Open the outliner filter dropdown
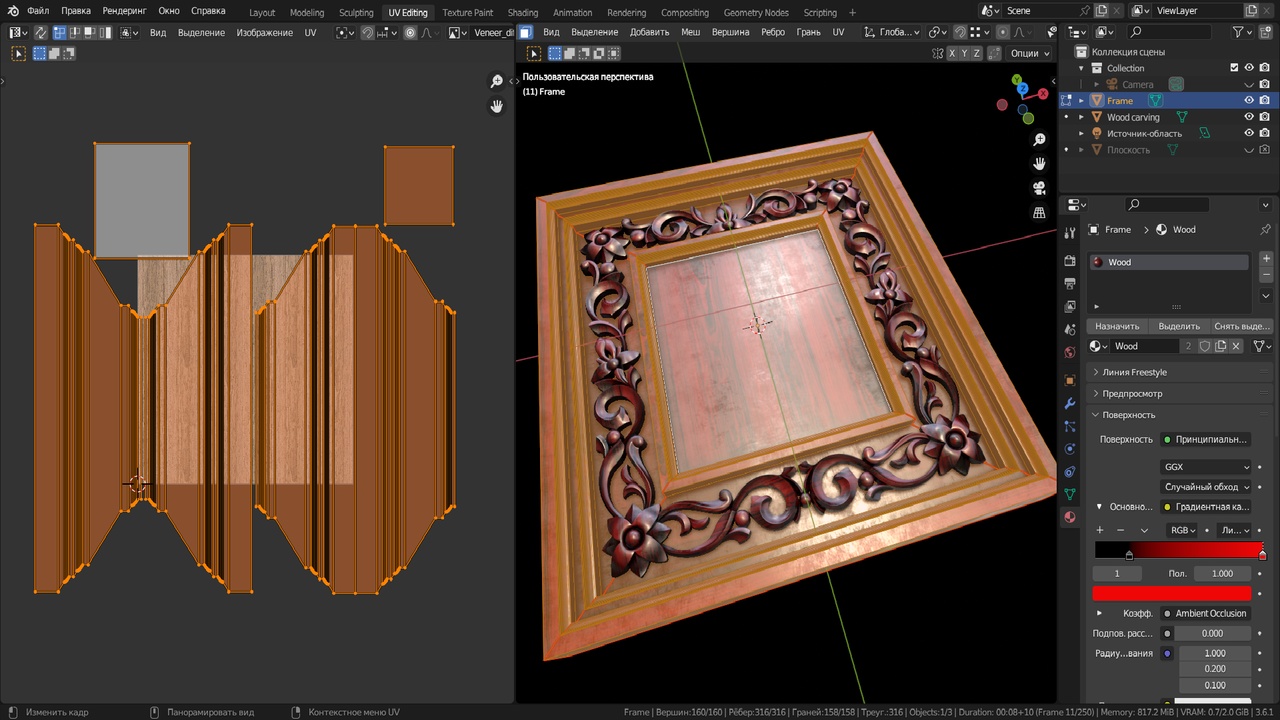 (1243, 32)
